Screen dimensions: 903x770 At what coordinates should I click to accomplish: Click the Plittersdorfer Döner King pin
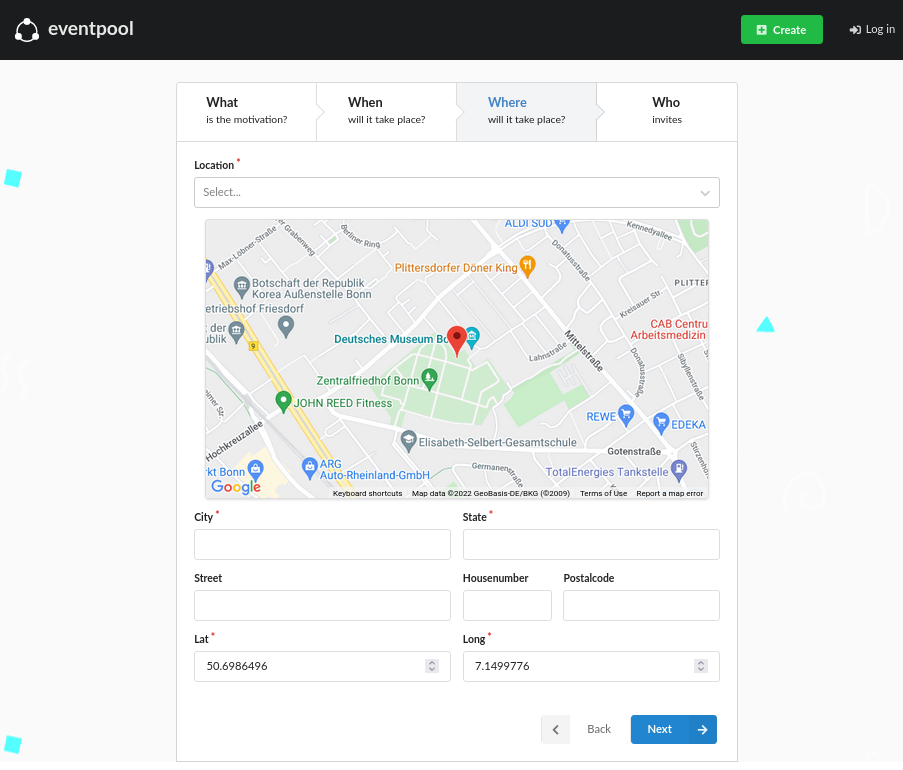(528, 264)
